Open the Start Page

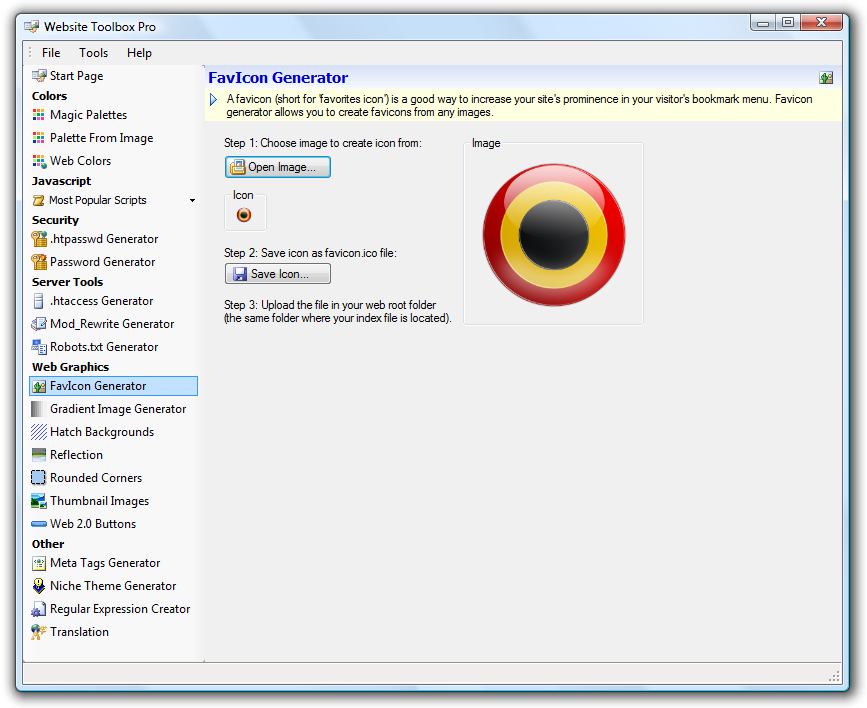click(76, 76)
